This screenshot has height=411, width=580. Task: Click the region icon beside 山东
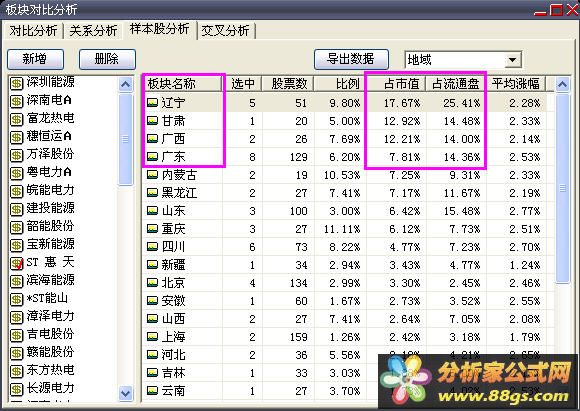point(152,211)
